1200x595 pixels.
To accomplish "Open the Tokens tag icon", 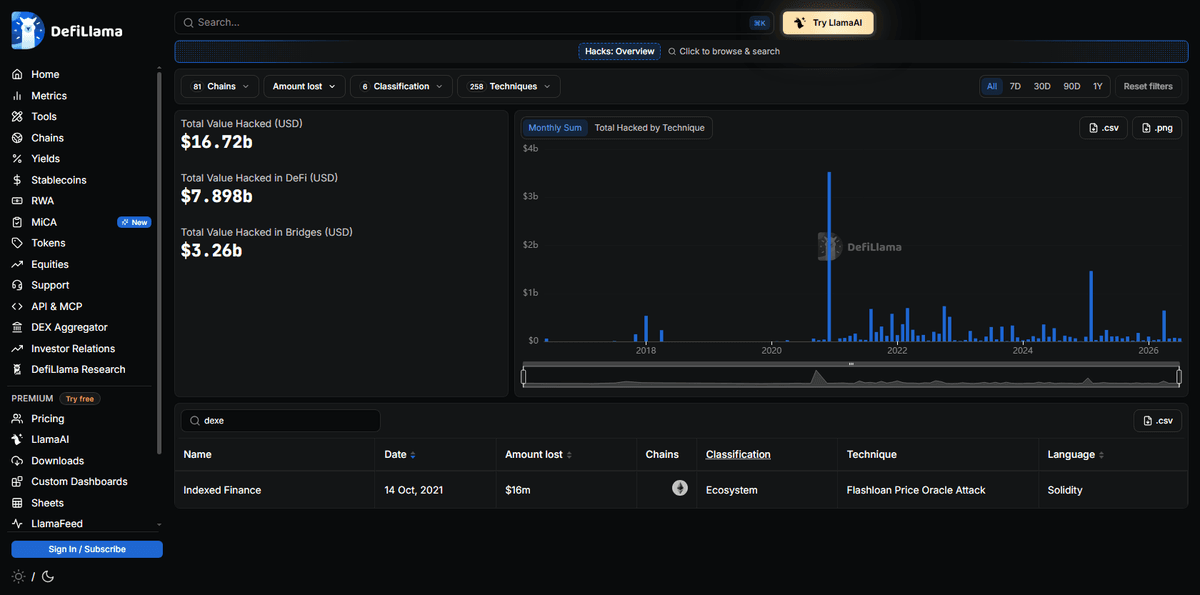I will pos(17,243).
